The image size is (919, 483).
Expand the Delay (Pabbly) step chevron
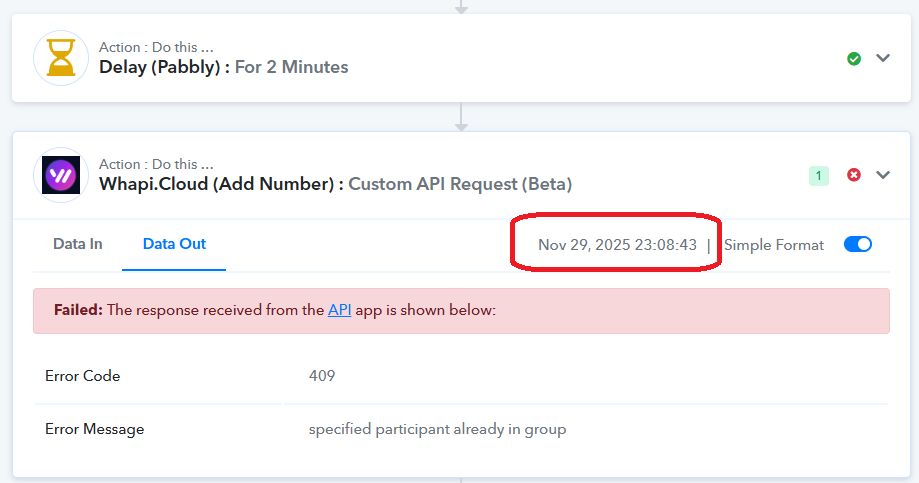(x=883, y=58)
